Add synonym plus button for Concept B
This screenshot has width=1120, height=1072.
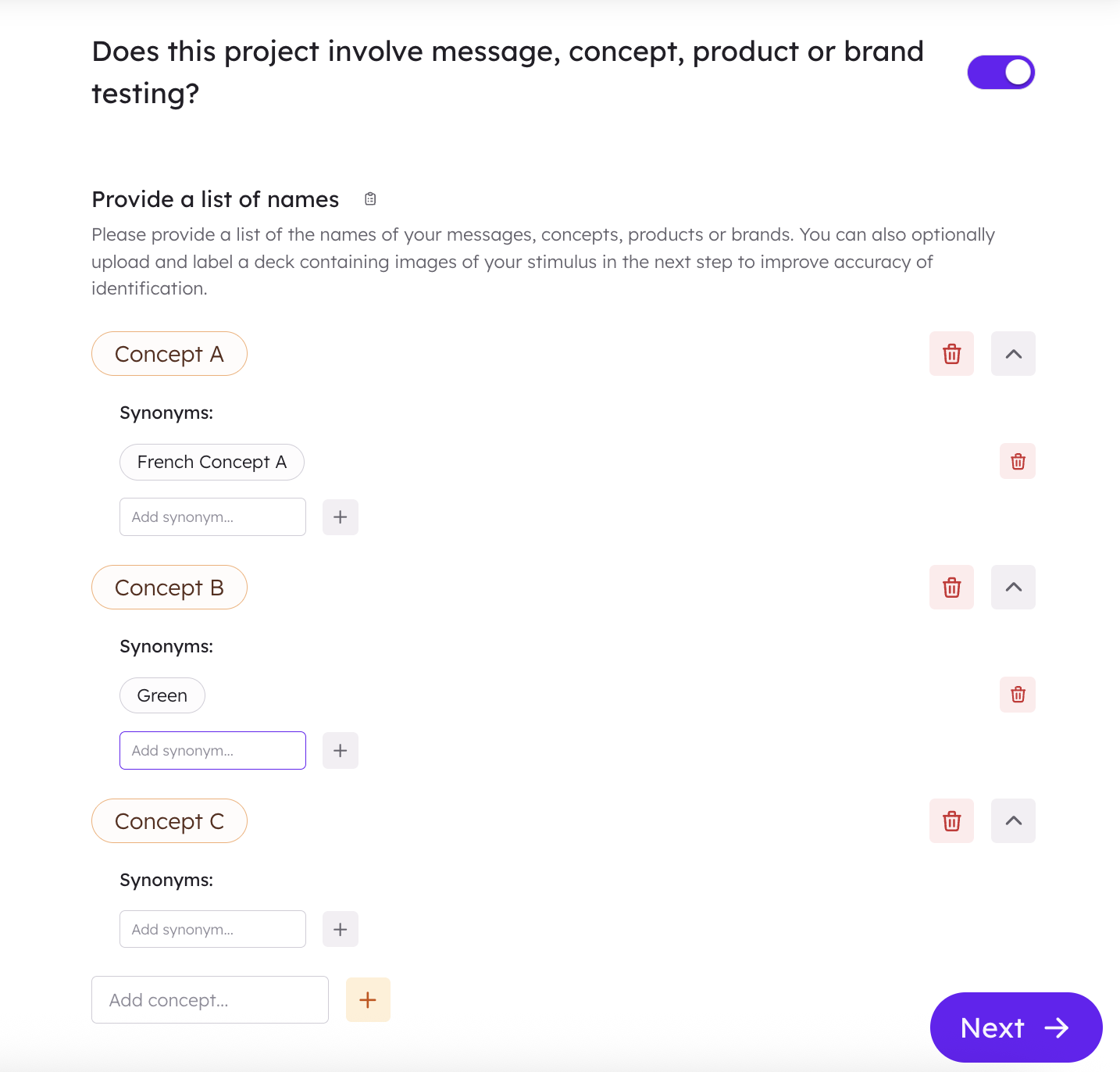(x=341, y=751)
